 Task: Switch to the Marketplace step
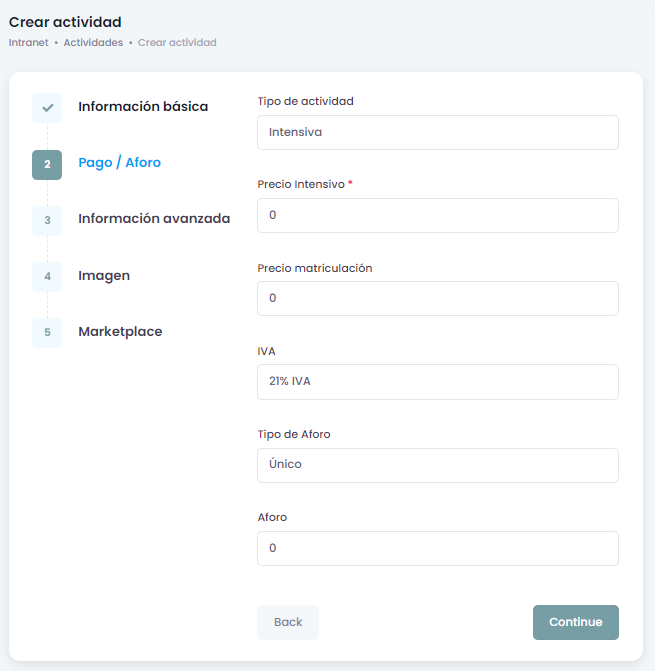(120, 331)
